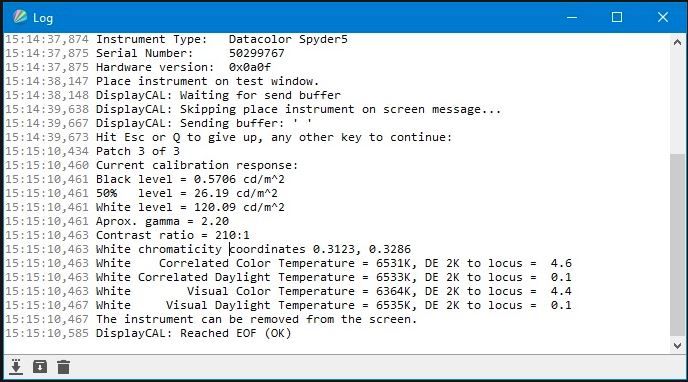Click the 6364K Visual Color Temperature line
Viewport: 688px width, 382px height.
pos(289,291)
